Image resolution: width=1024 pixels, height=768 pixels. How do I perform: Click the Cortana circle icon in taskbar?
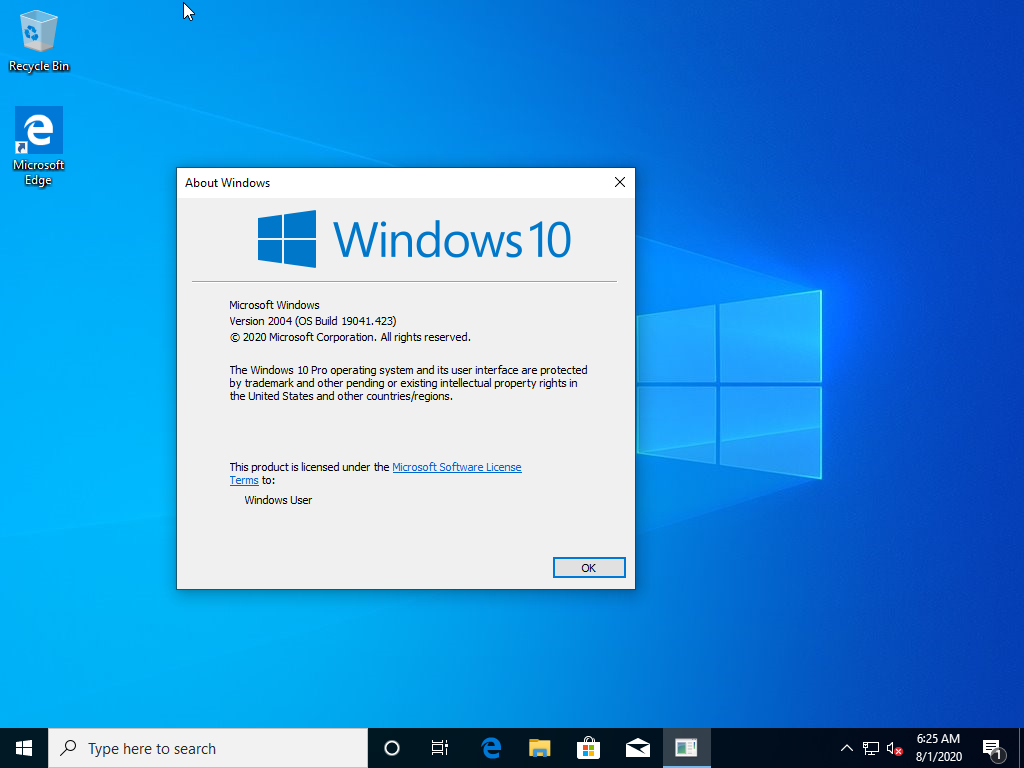pyautogui.click(x=392, y=748)
